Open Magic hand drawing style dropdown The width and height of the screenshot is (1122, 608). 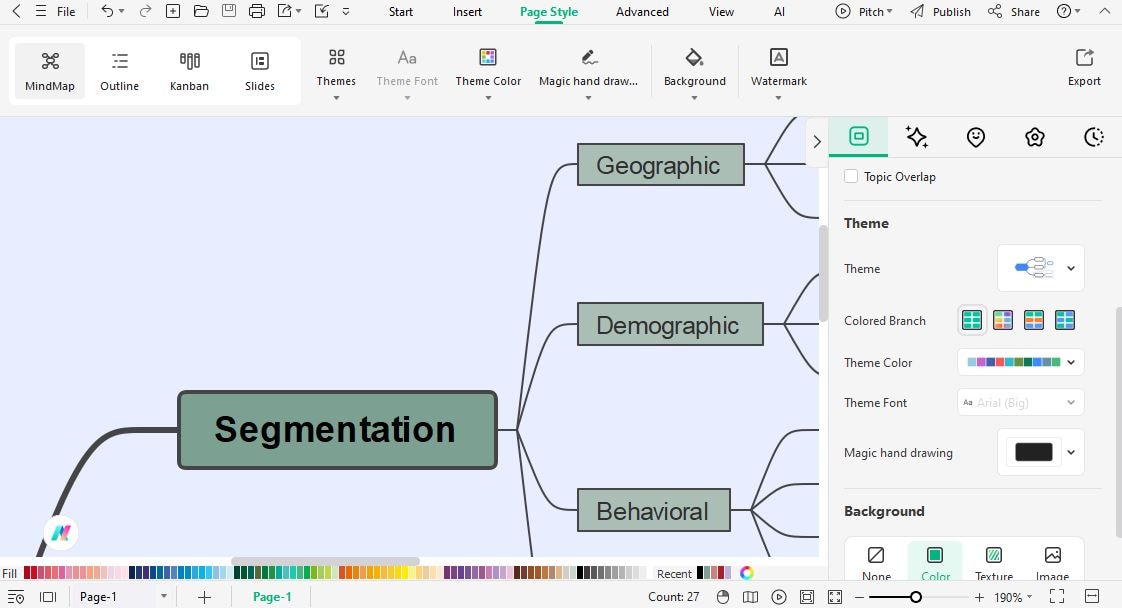[1041, 452]
